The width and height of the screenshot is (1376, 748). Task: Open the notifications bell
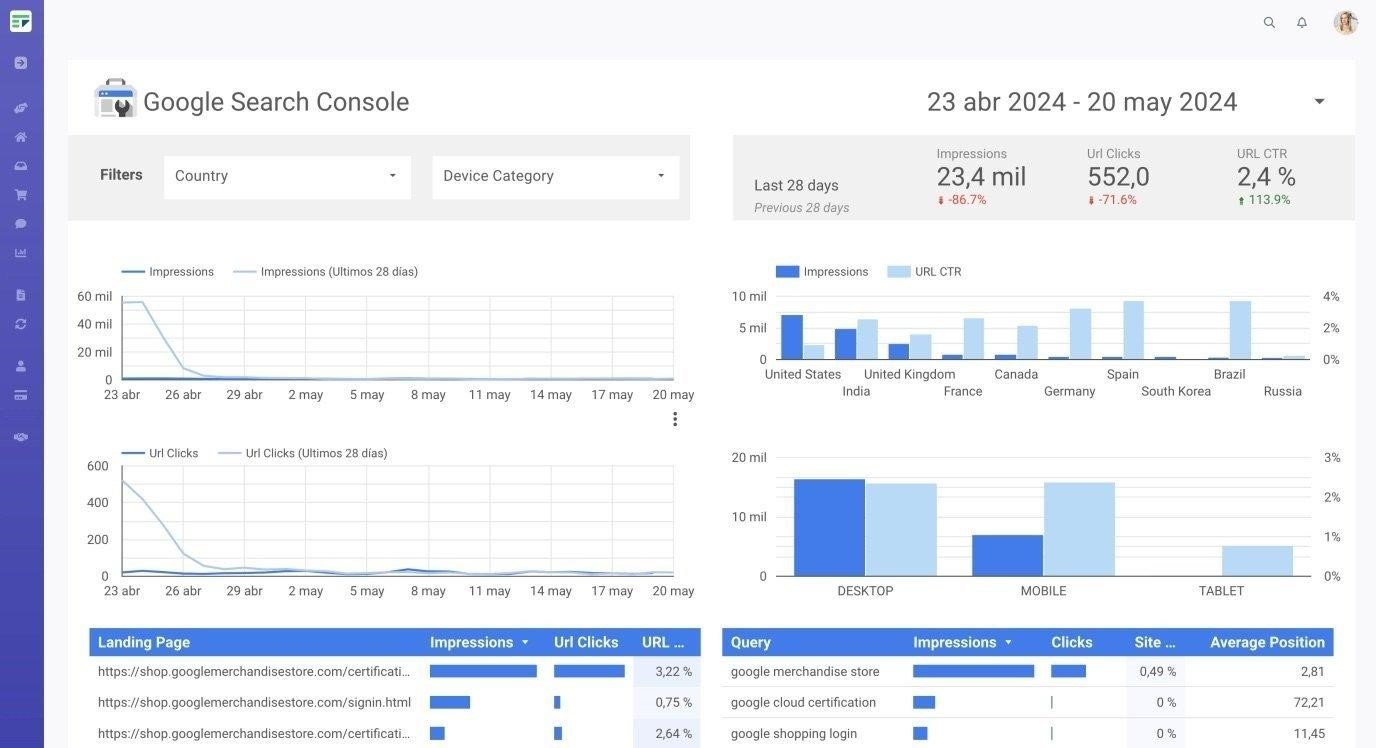(x=1302, y=21)
